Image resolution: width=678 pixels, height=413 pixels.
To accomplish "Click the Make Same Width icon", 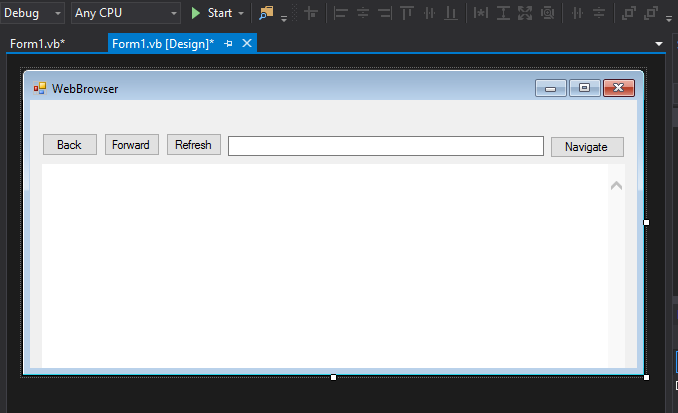I will click(x=481, y=13).
